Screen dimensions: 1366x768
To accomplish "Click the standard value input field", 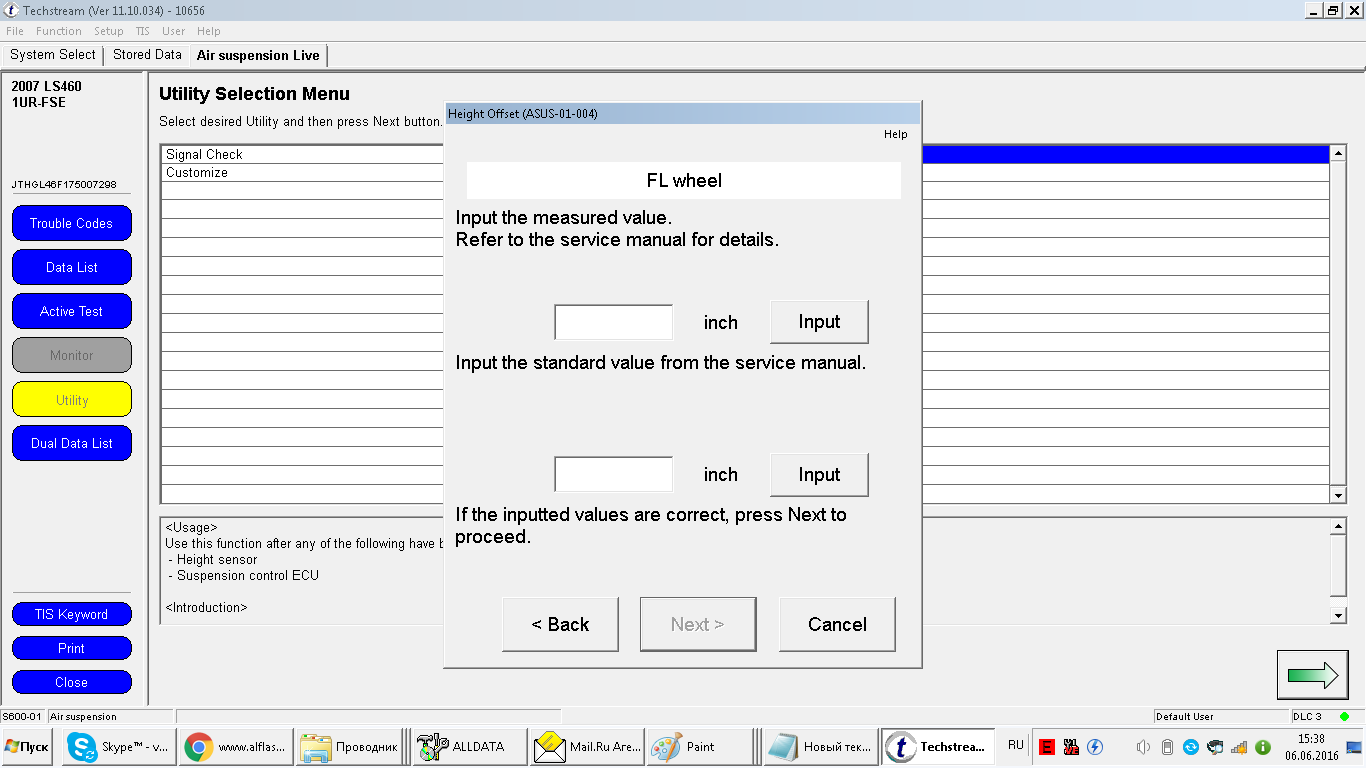I will (x=614, y=475).
